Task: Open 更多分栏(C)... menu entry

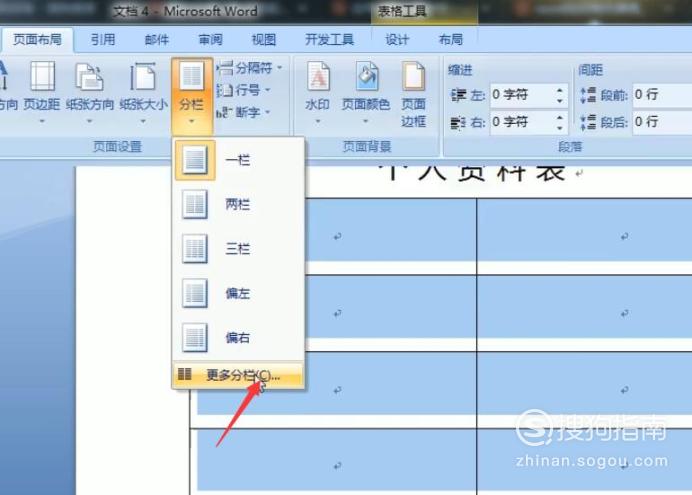Action: [x=239, y=375]
